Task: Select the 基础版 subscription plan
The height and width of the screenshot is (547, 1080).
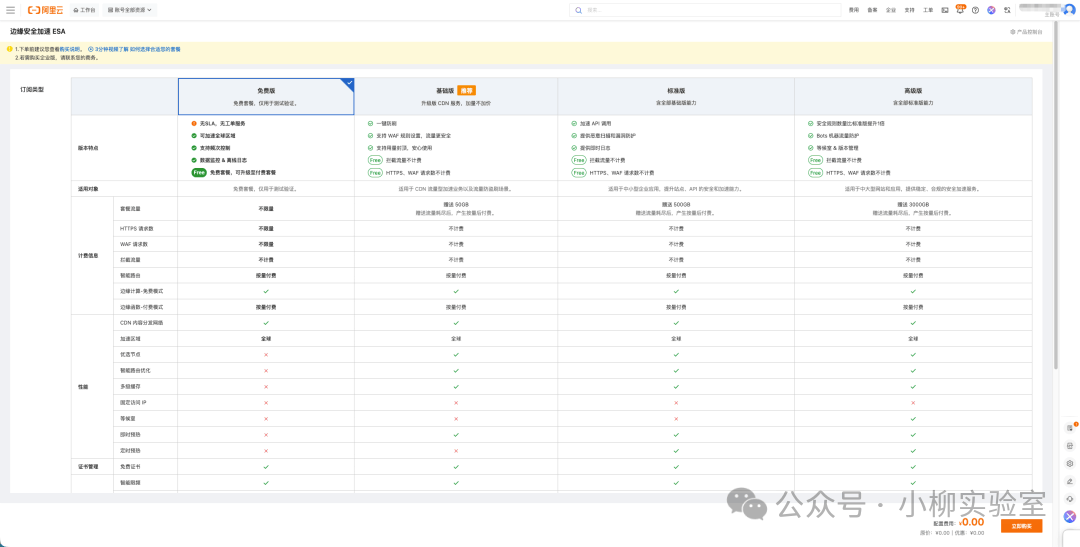Action: pos(455,96)
